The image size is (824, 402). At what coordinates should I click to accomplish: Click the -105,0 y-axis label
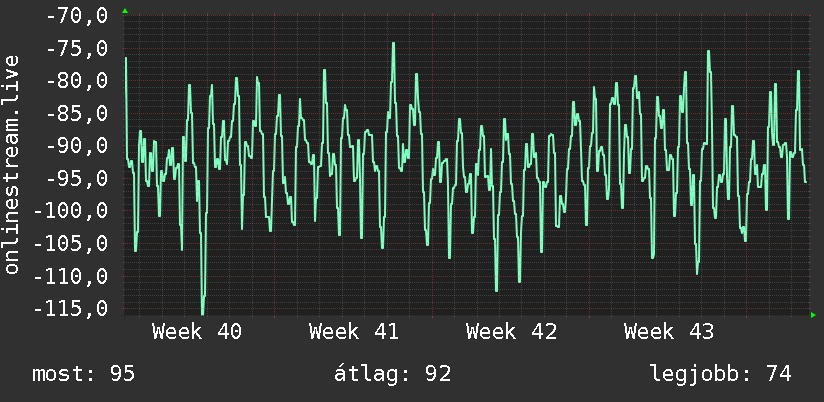coord(70,243)
